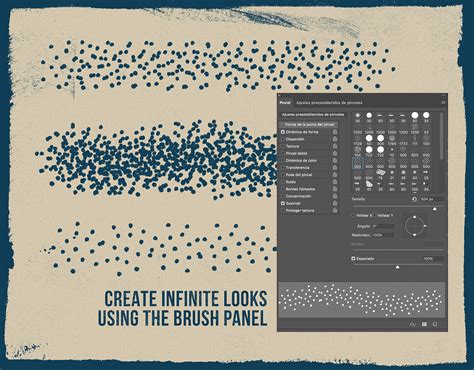Uncheck the Espaciado checkbox
The height and width of the screenshot is (370, 474).
[x=353, y=259]
